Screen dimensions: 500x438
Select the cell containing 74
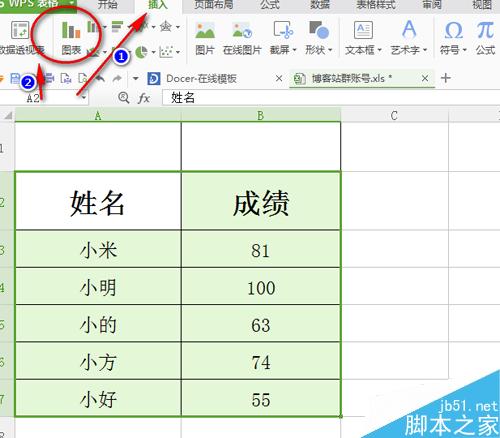(261, 361)
